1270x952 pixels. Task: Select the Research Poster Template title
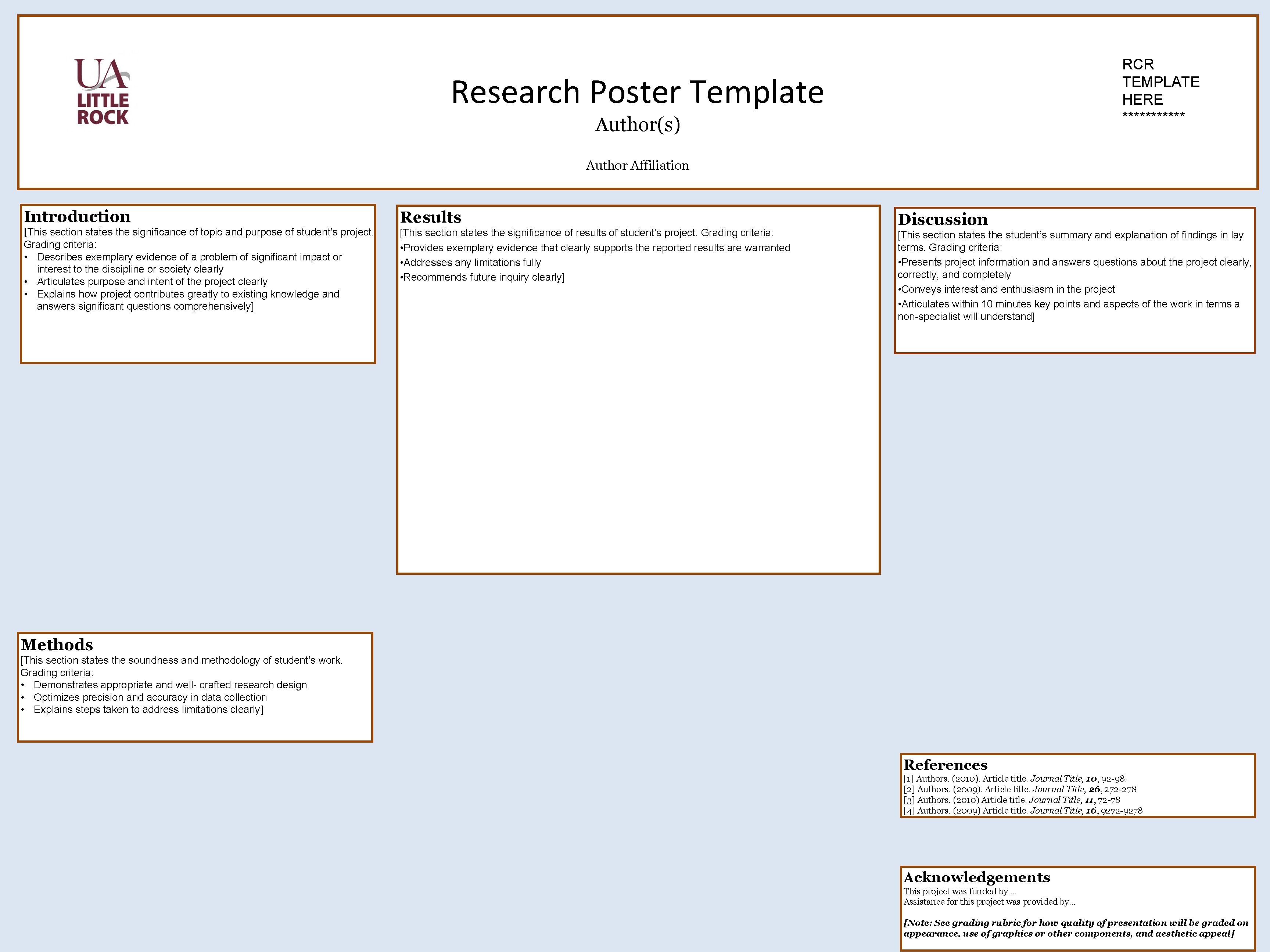point(637,92)
